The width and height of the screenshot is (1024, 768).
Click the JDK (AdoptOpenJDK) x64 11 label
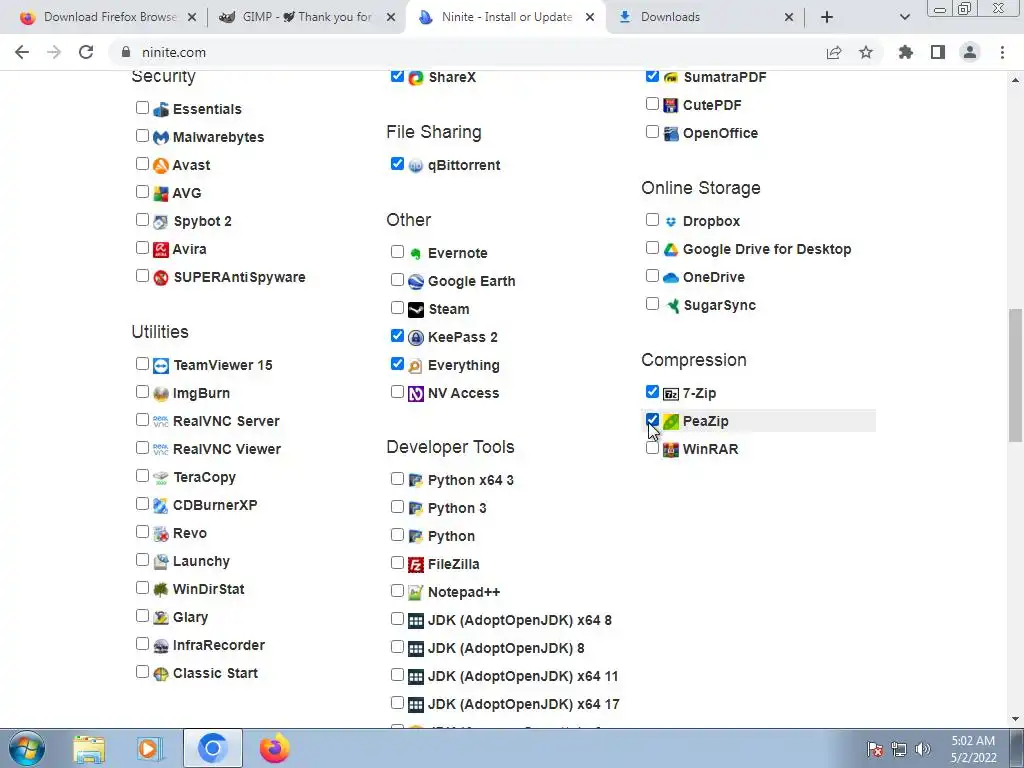point(523,677)
